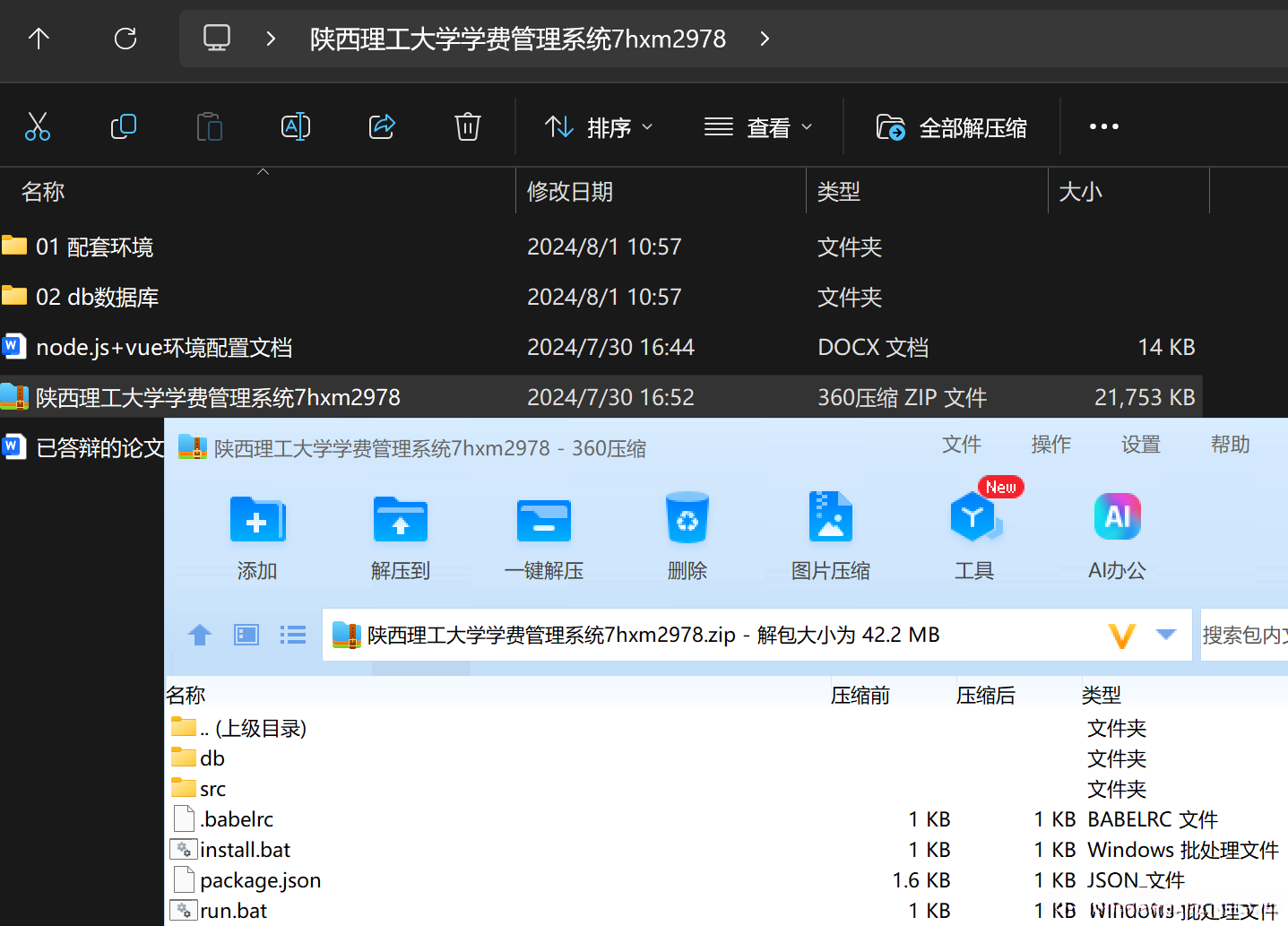Screen dimensions: 1288x926
Task: Click the 陕西理工大学学费管理系统7hxm2978 breadcrumb
Action: [518, 39]
